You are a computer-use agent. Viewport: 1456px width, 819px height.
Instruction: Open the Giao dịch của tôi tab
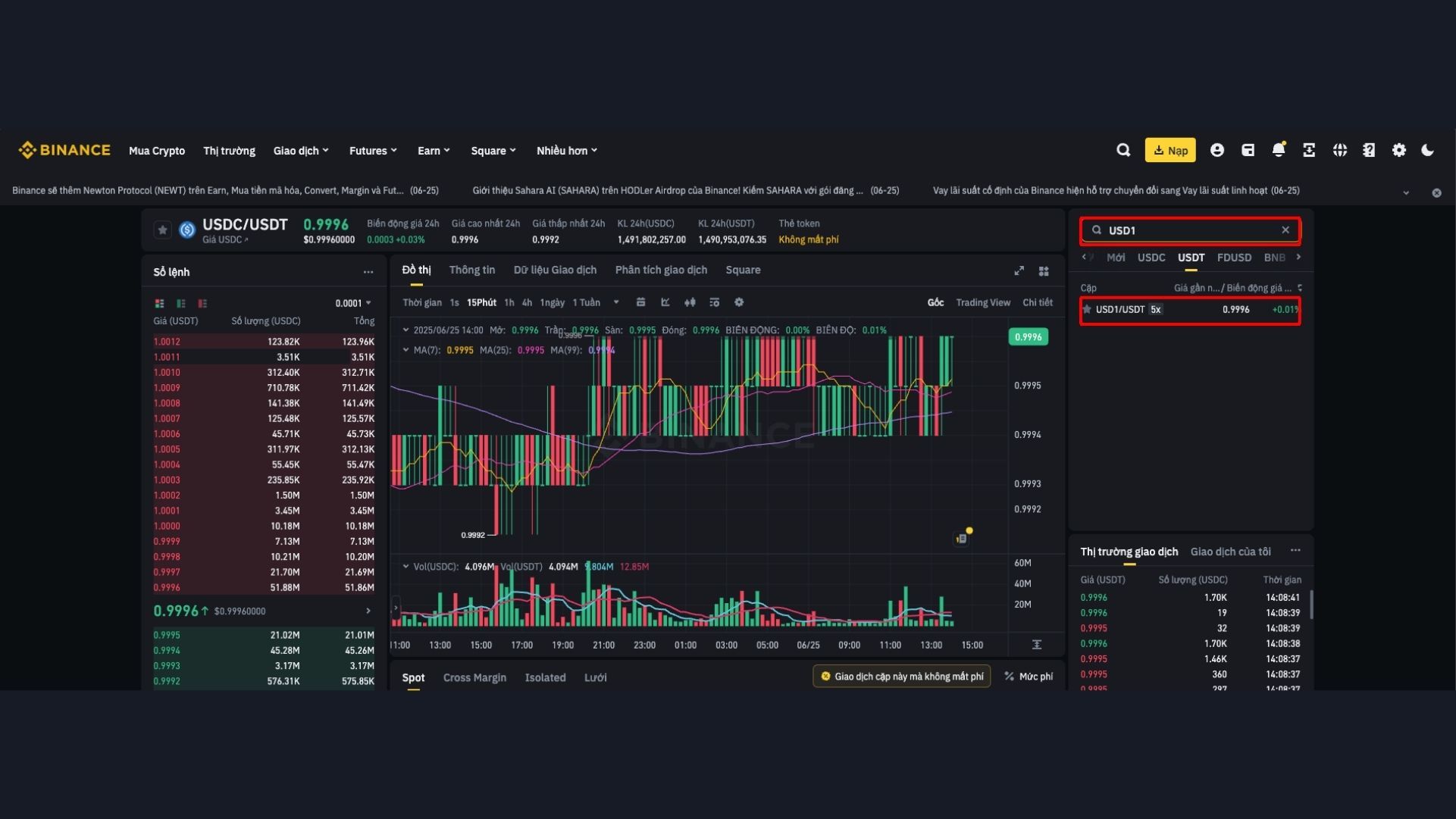tap(1230, 552)
